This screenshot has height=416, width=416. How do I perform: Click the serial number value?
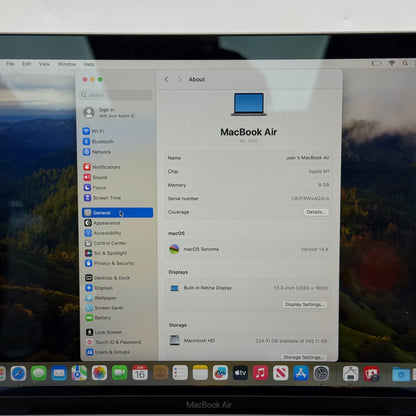310,198
